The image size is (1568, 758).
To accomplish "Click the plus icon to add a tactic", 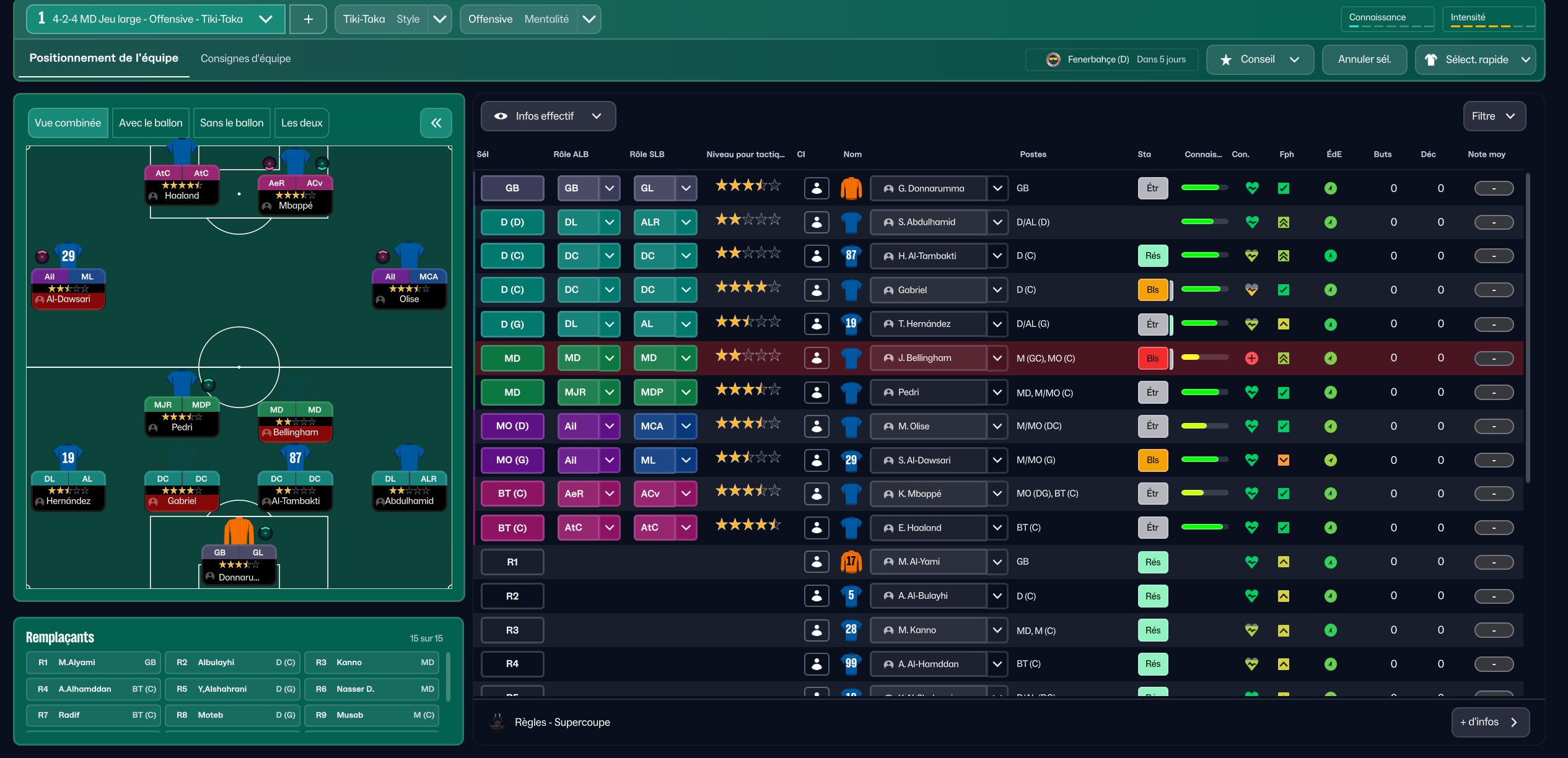I will coord(308,19).
